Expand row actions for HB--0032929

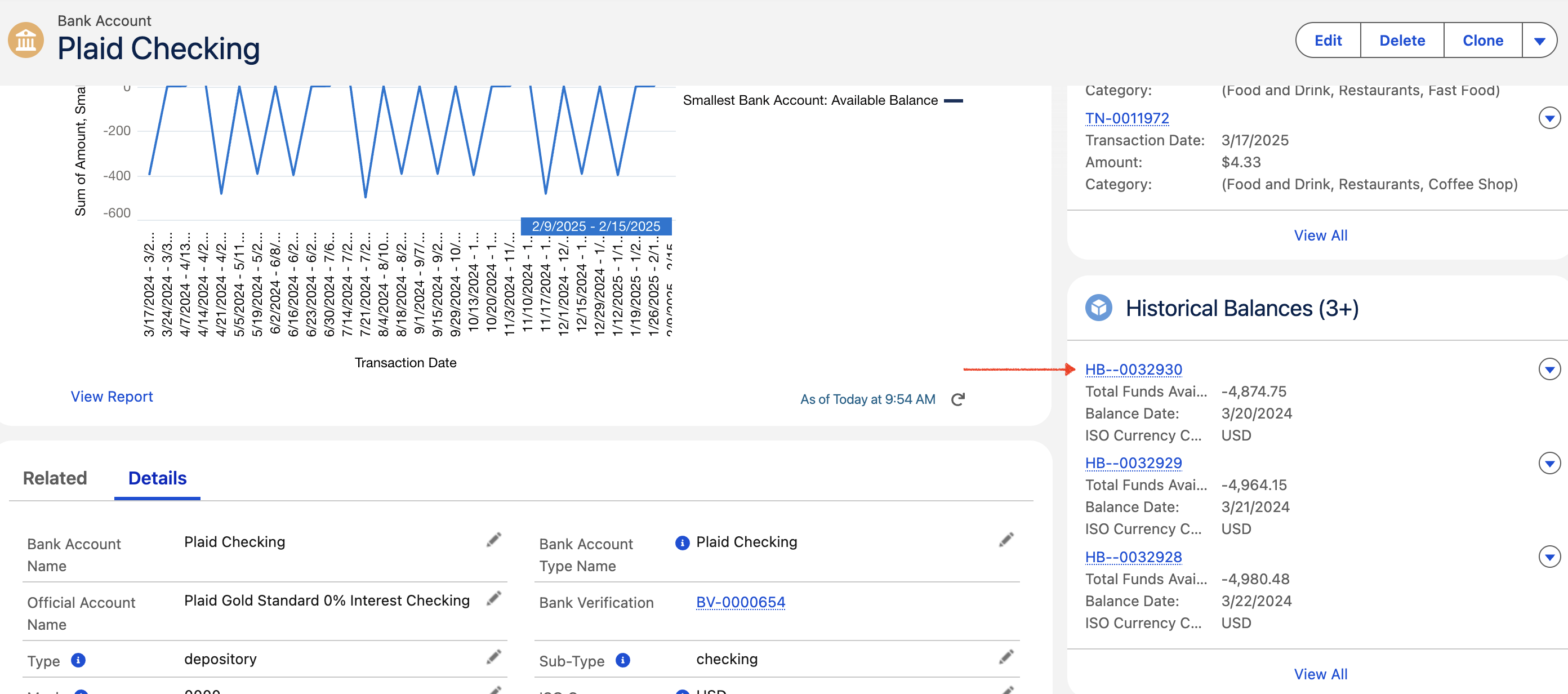1549,462
